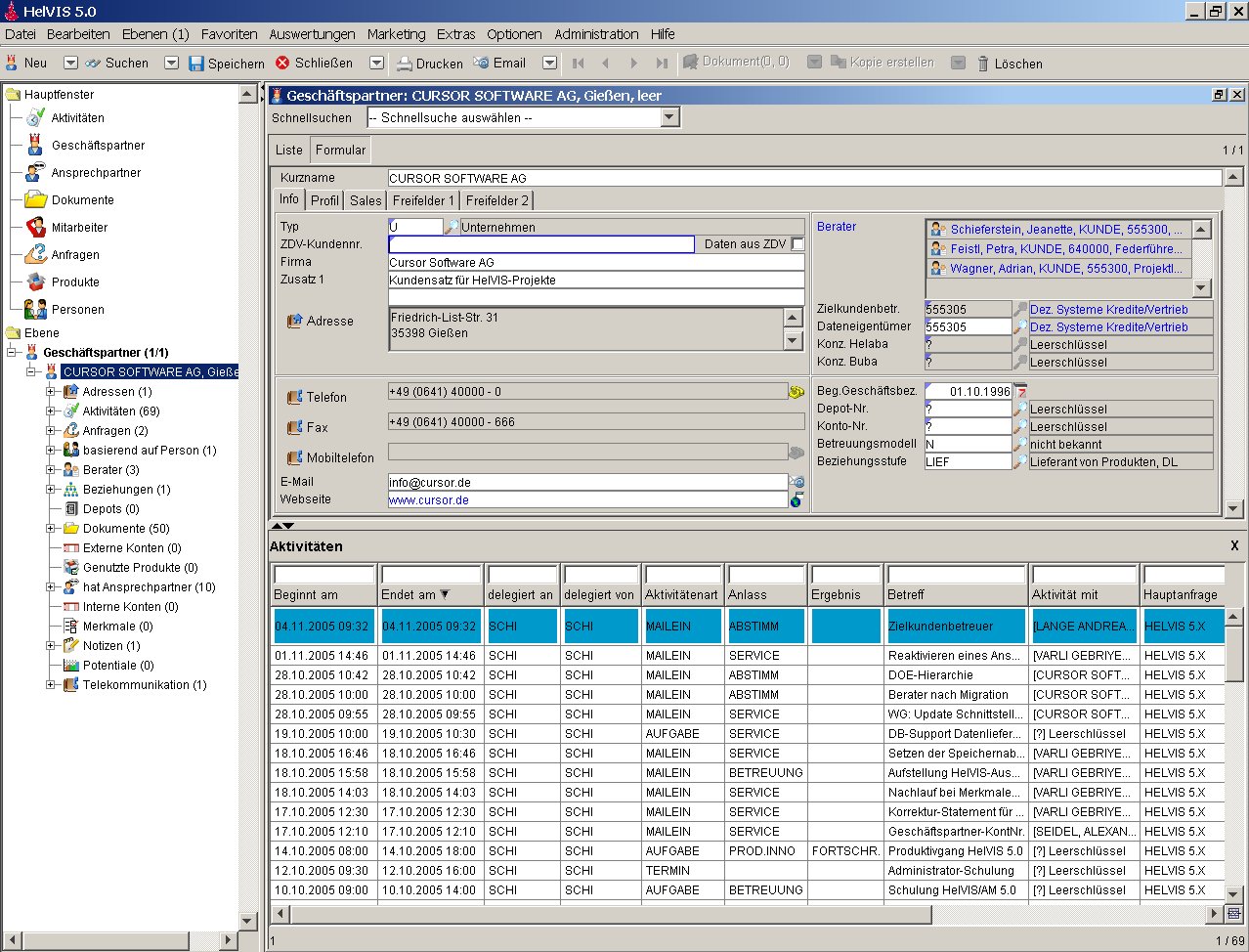The image size is (1249, 952).
Task: Click the Drucken printer icon in toolbar
Action: [405, 64]
